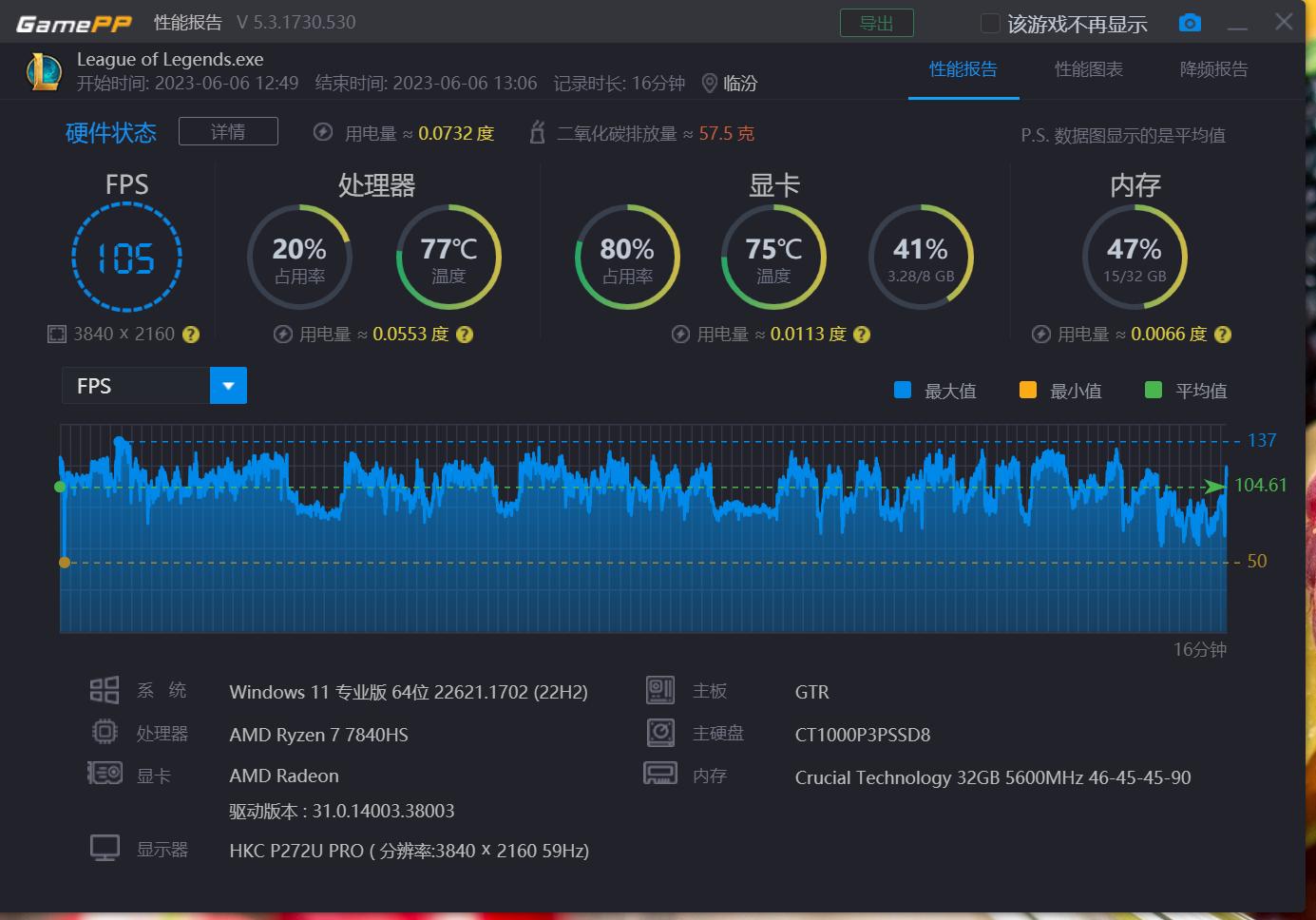Click the power usage meter icon near 0.0732
This screenshot has height=920, width=1316.
tap(323, 133)
